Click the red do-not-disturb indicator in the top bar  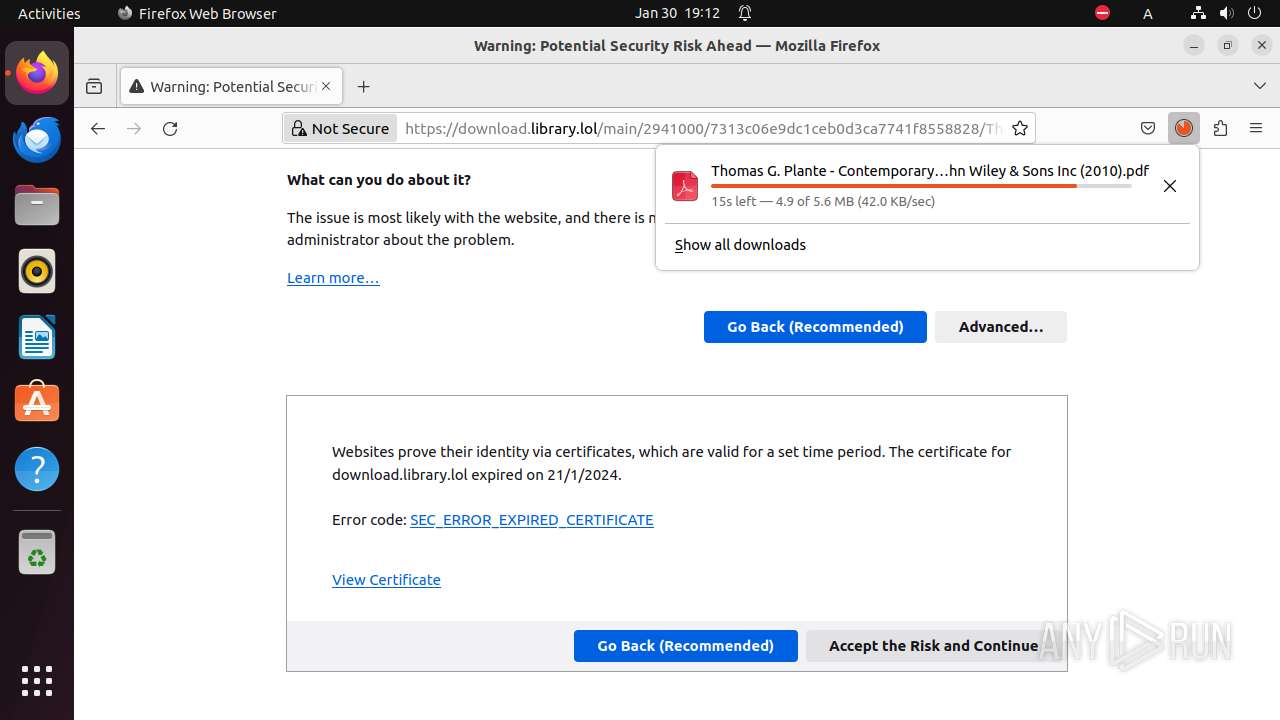tap(1102, 13)
